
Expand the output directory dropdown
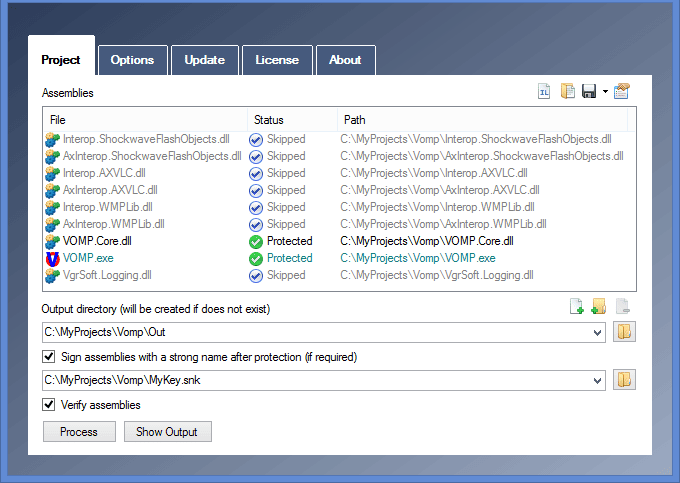(x=598, y=332)
